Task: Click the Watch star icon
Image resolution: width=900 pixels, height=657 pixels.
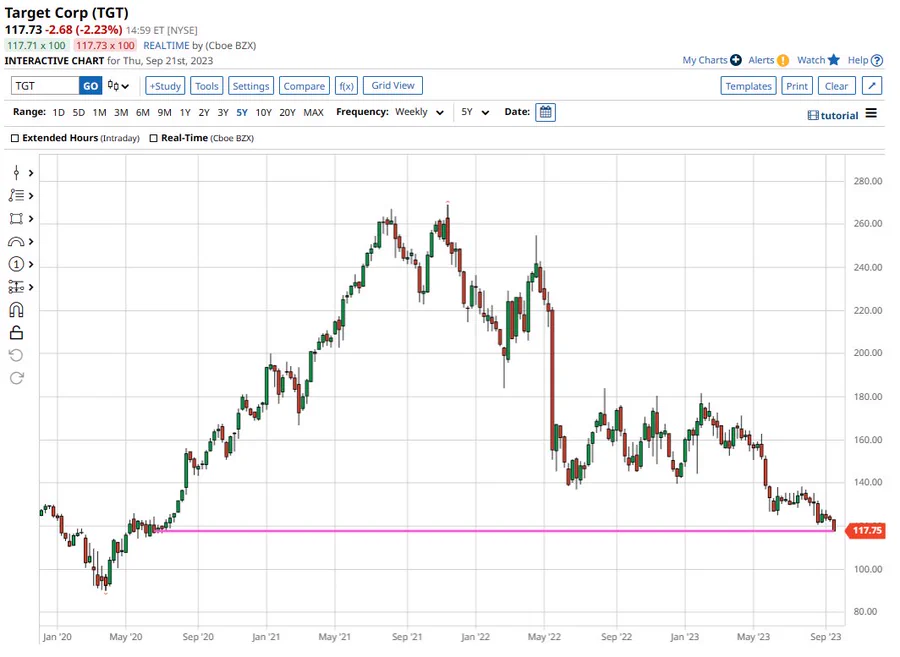Action: click(834, 60)
